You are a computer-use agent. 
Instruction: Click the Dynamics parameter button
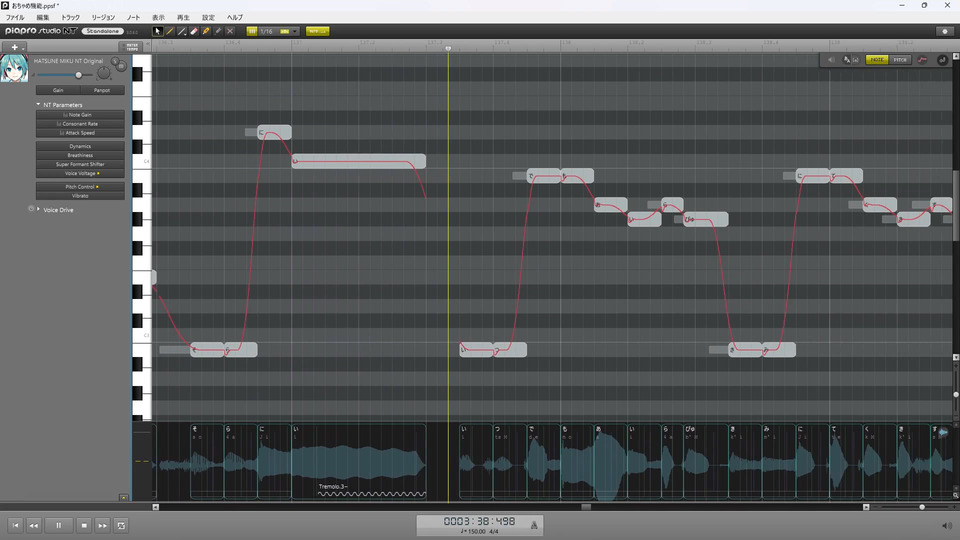80,146
